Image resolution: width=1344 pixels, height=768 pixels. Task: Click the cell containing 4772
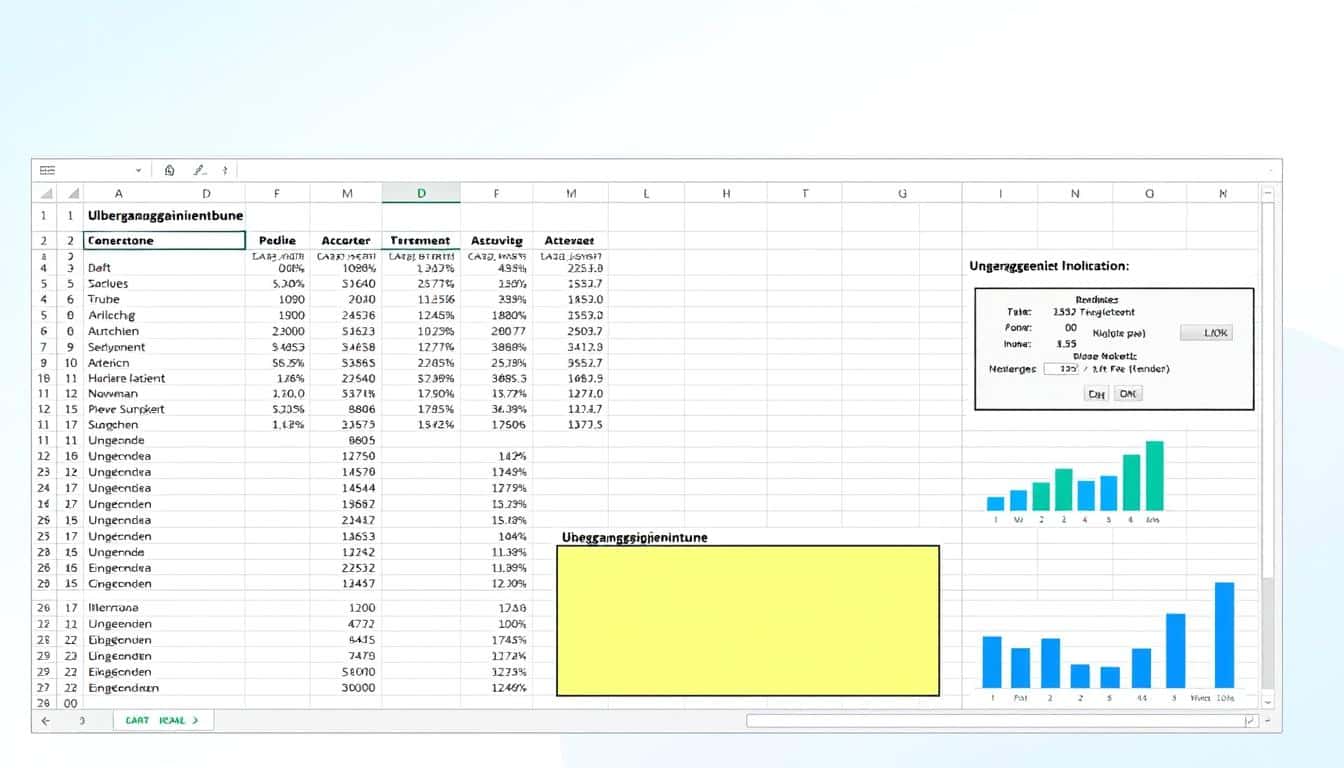[x=361, y=624]
